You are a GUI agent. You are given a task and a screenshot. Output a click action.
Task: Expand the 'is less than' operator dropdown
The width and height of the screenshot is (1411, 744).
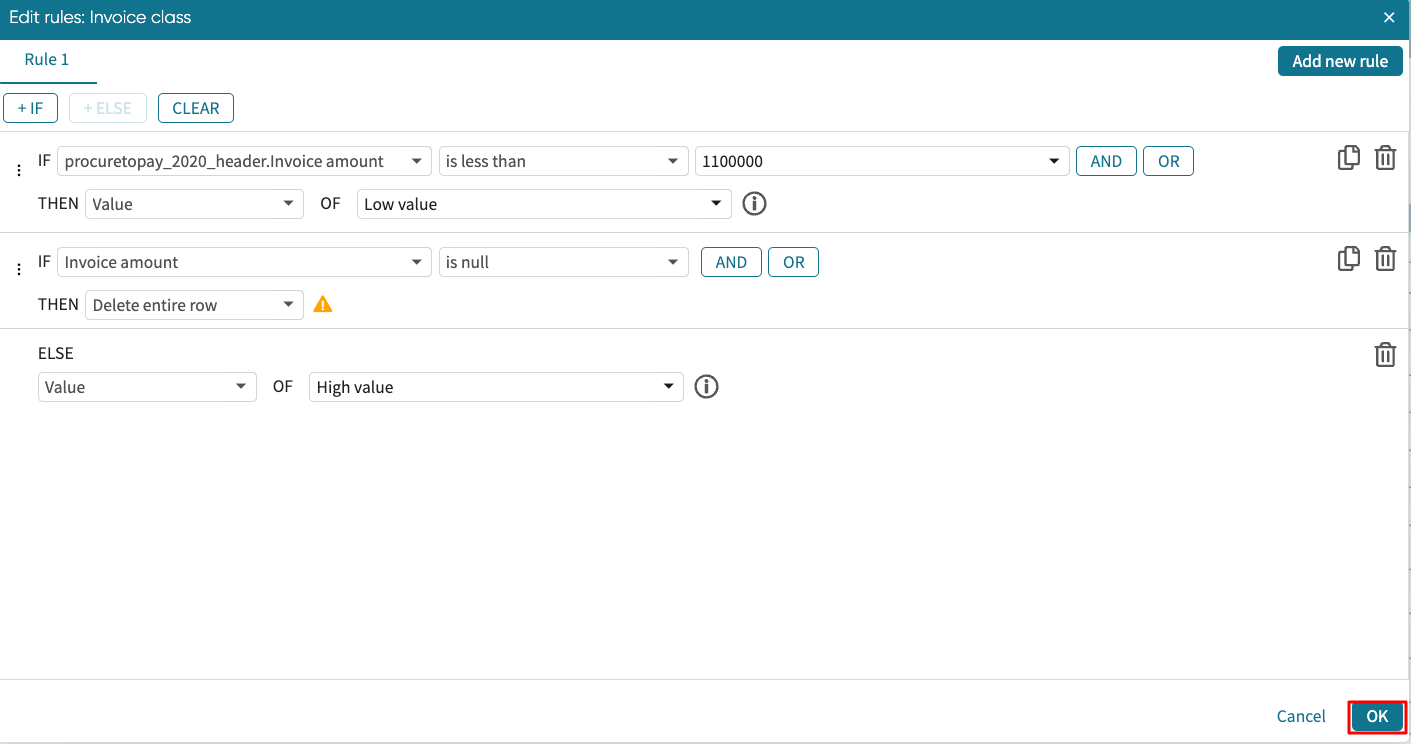coord(562,161)
